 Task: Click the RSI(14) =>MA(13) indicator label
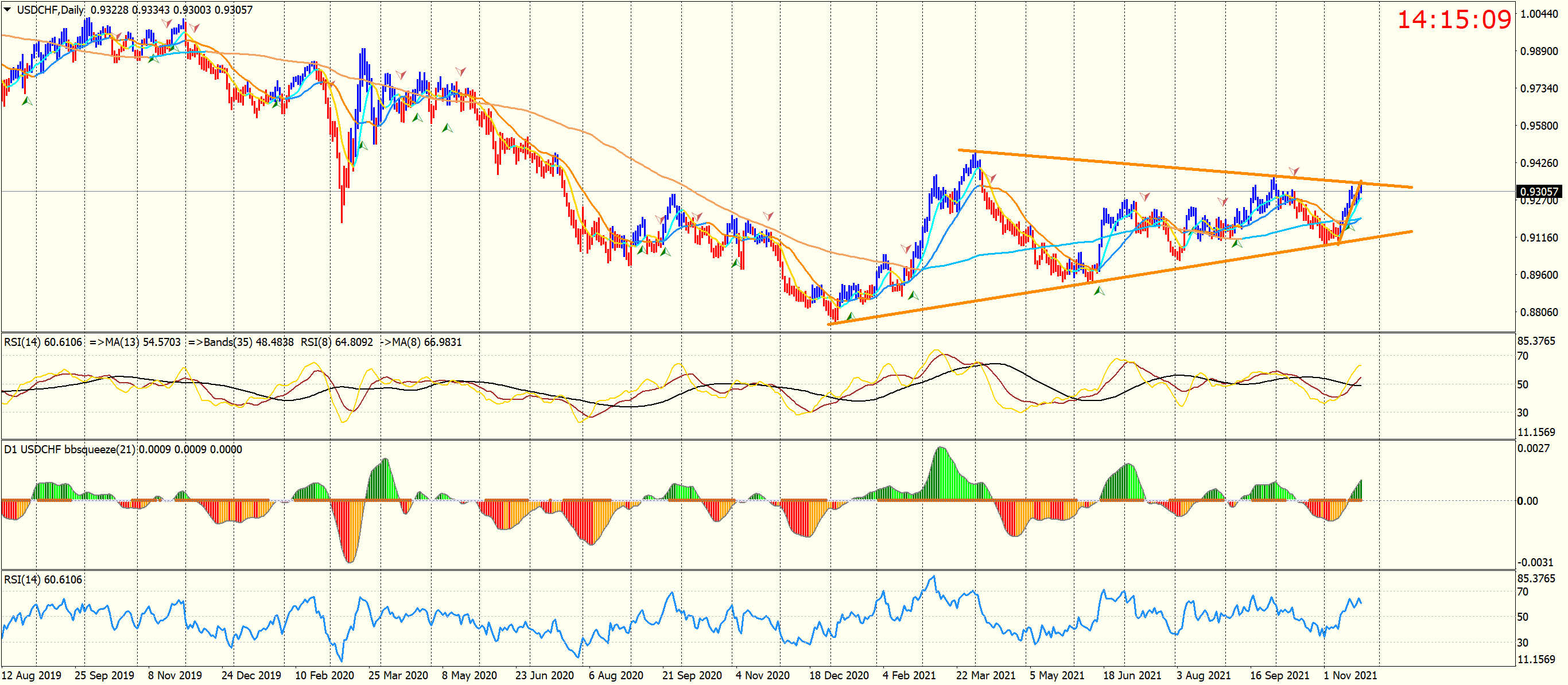tap(91, 342)
